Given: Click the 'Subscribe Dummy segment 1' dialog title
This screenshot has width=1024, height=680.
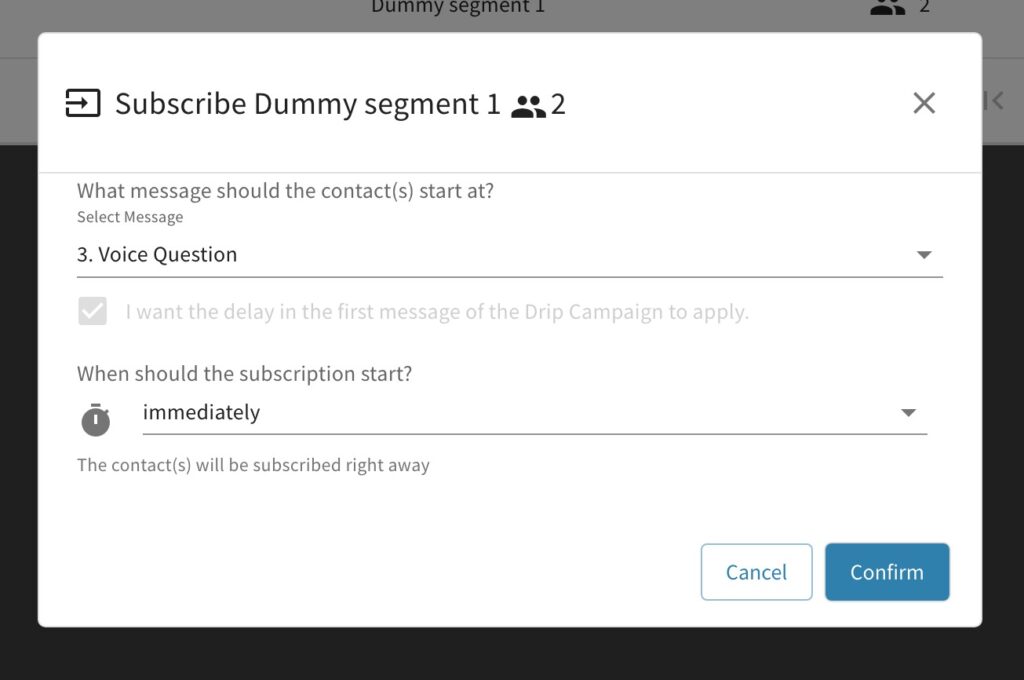Looking at the screenshot, I should [x=307, y=104].
